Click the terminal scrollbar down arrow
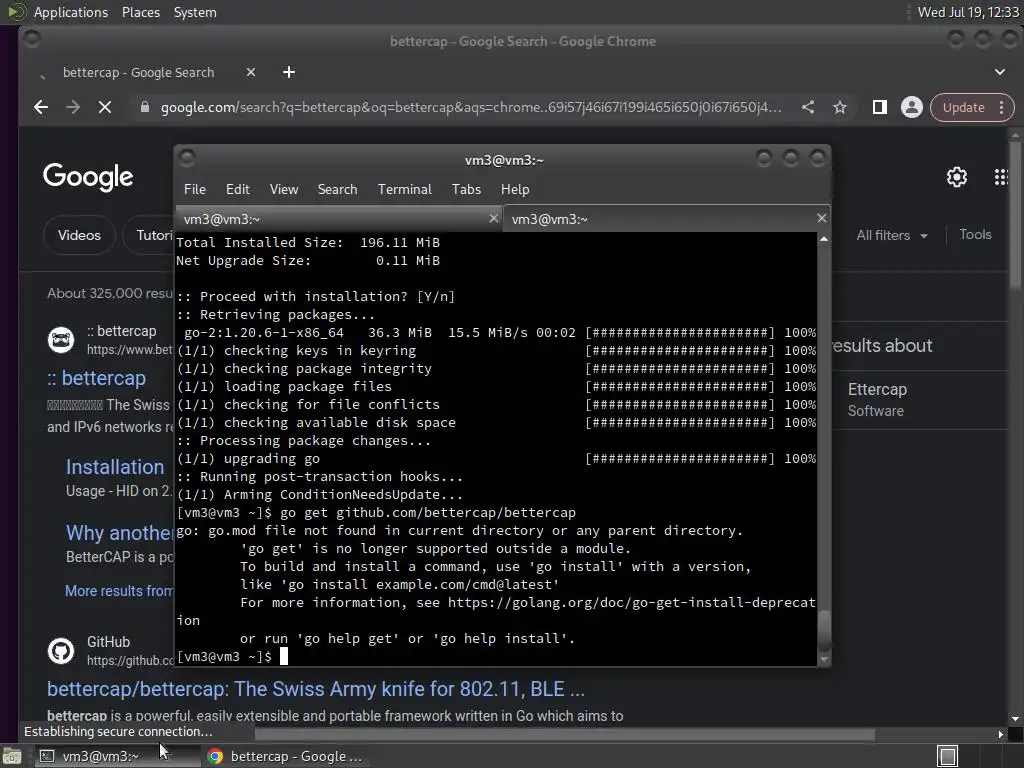The image size is (1024, 768). click(824, 660)
